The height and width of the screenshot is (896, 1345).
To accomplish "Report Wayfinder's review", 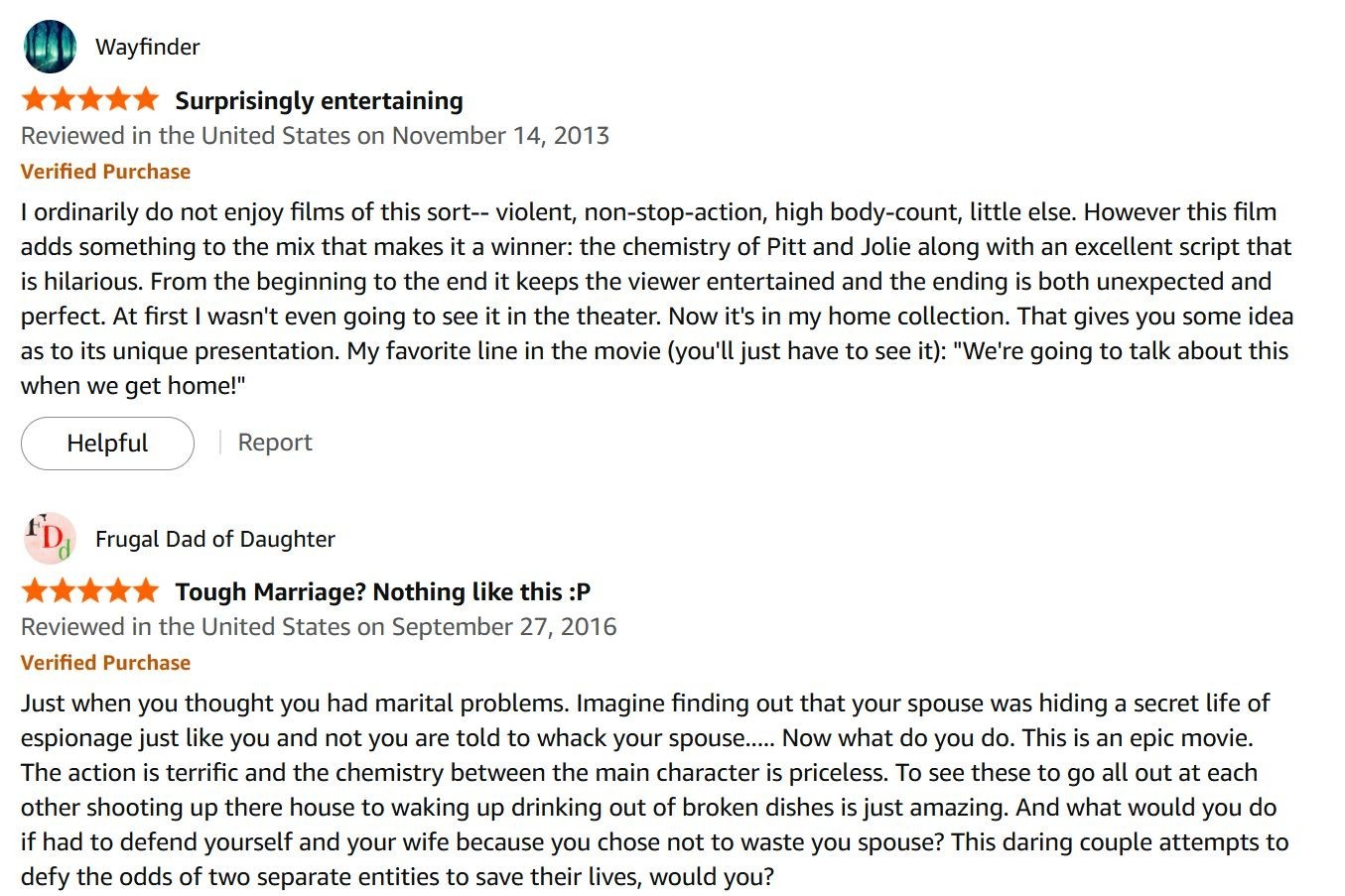I will 275,443.
